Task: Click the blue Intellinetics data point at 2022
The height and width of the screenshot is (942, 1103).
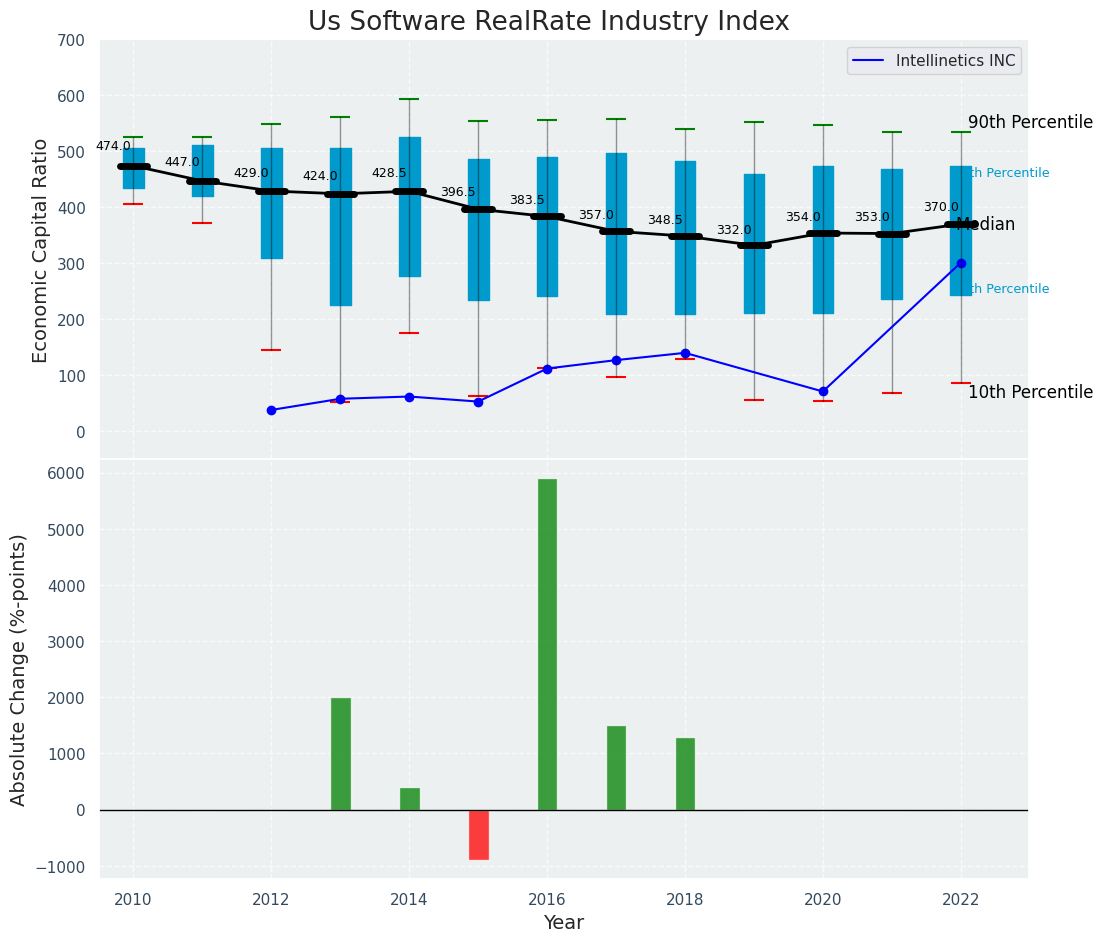Action: click(x=961, y=264)
